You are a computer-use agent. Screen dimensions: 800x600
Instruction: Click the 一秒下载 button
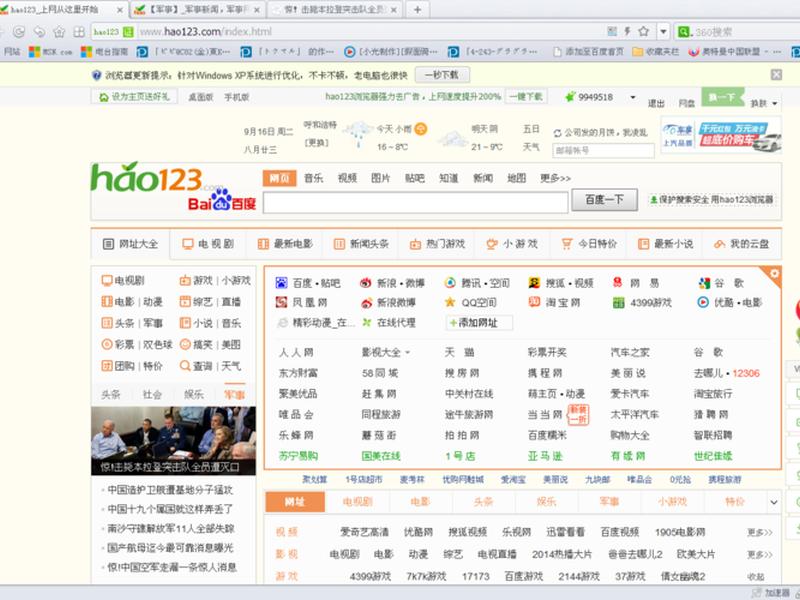pos(442,75)
